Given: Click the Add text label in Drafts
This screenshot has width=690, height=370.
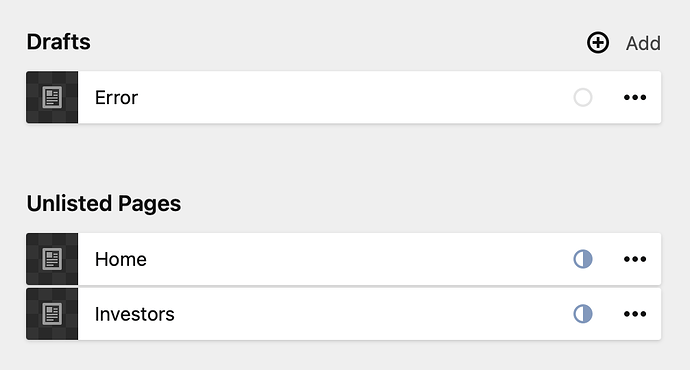Looking at the screenshot, I should [643, 44].
